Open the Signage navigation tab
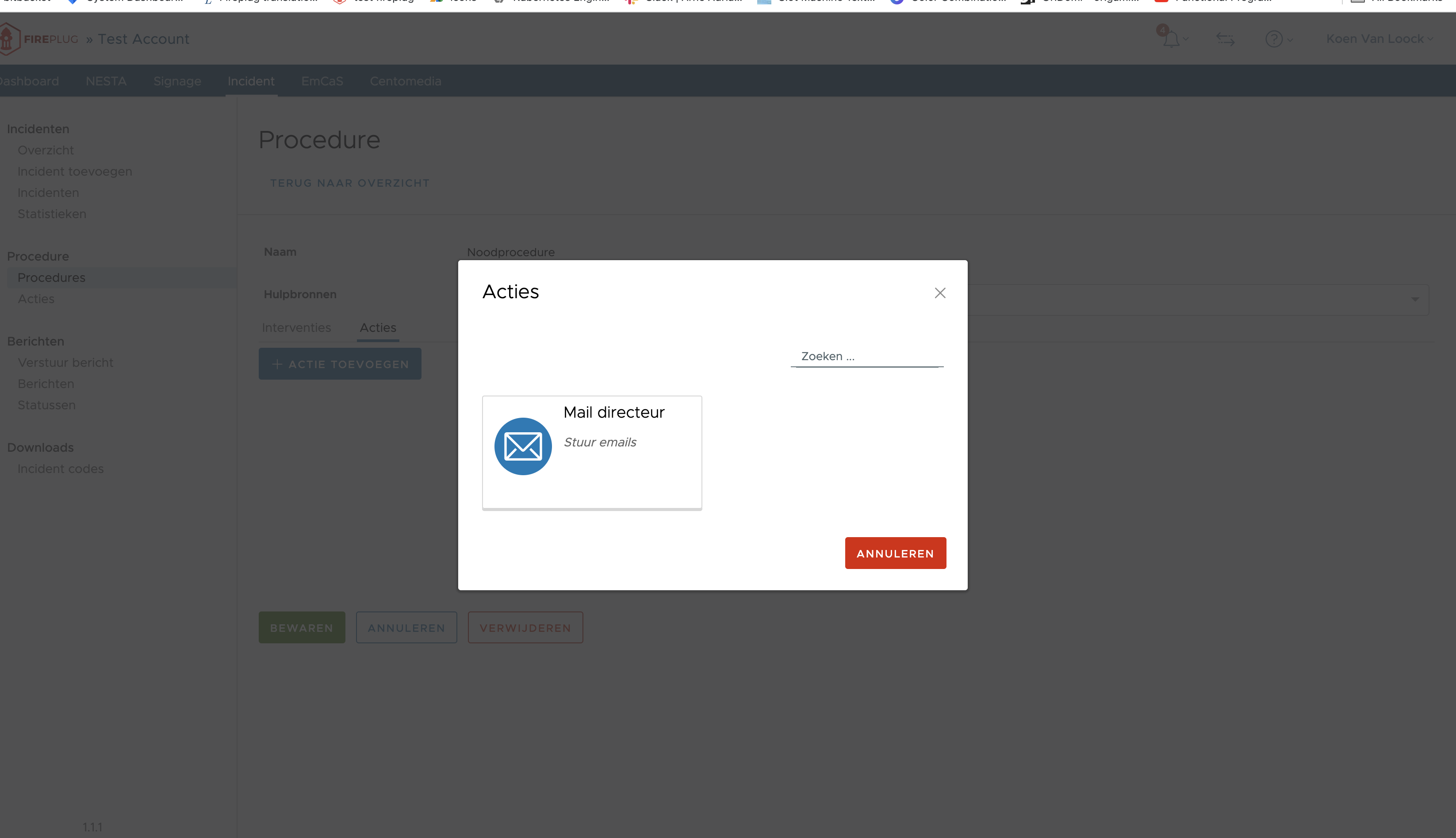 176,81
